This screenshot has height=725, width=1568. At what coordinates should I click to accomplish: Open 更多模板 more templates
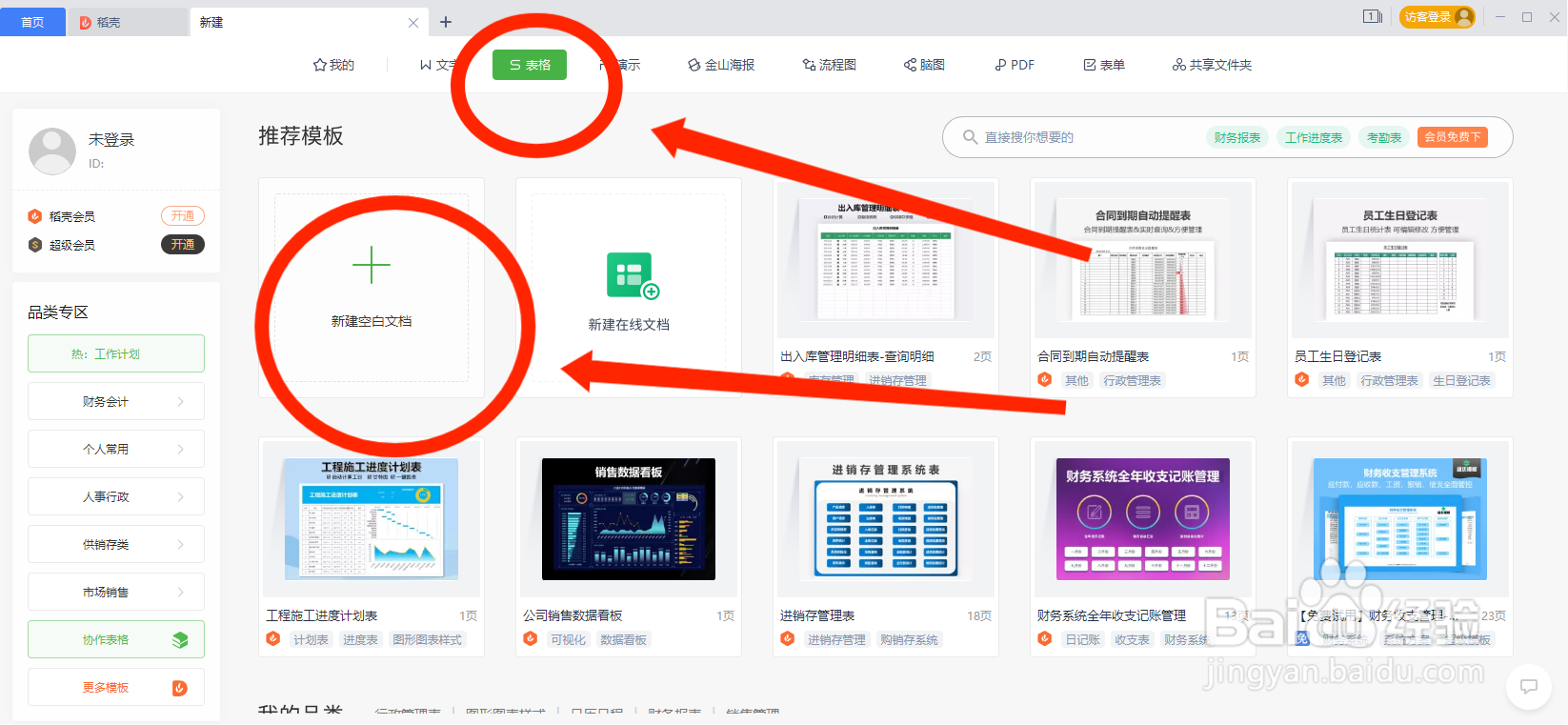[x=116, y=687]
